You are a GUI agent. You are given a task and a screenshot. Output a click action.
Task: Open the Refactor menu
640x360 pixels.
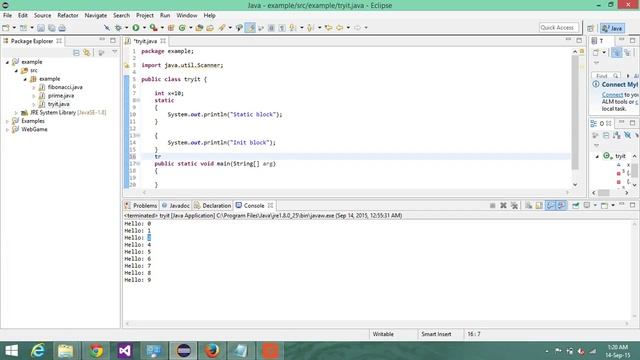68,16
